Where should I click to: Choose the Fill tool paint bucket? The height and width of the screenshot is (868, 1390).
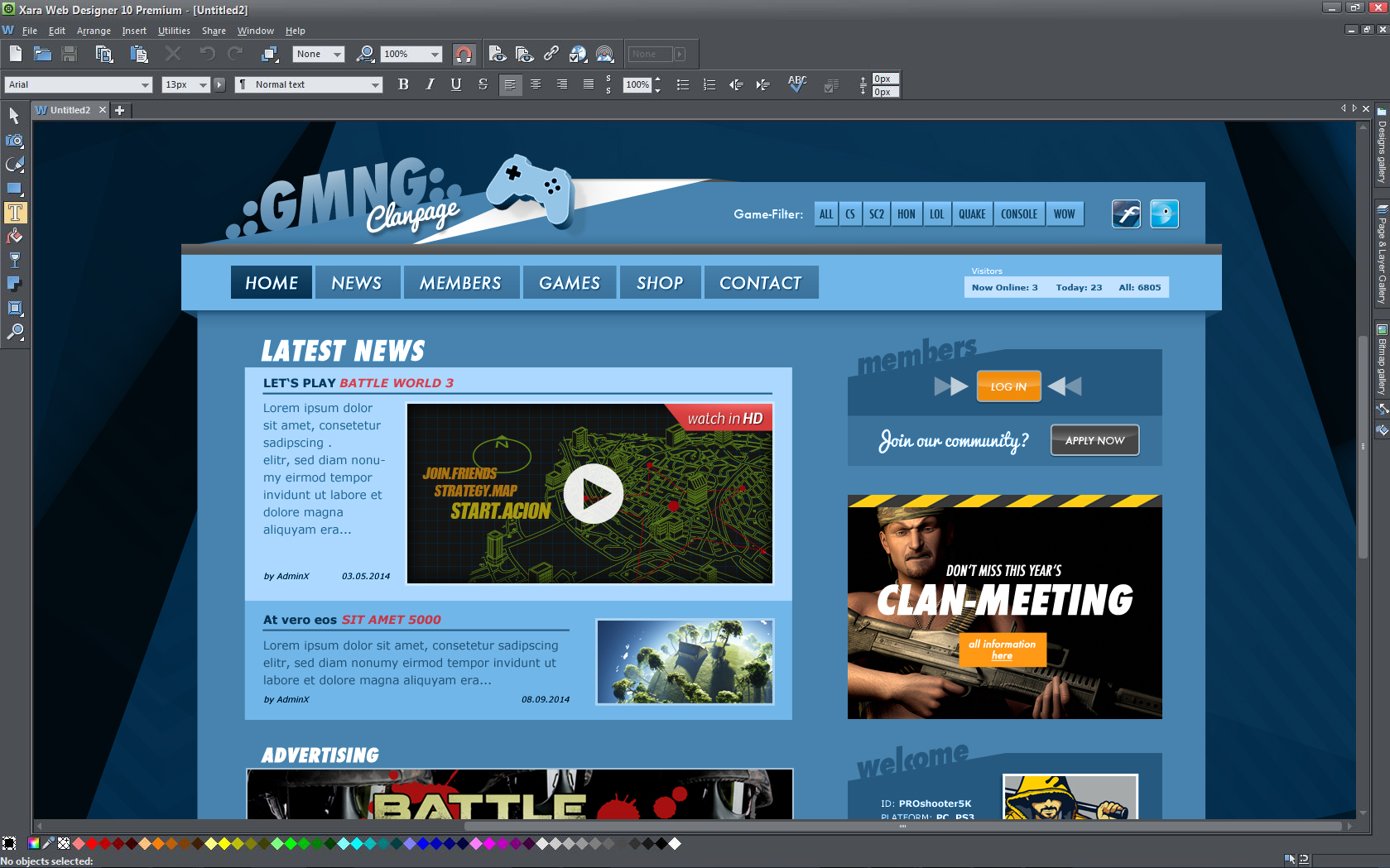[x=13, y=236]
